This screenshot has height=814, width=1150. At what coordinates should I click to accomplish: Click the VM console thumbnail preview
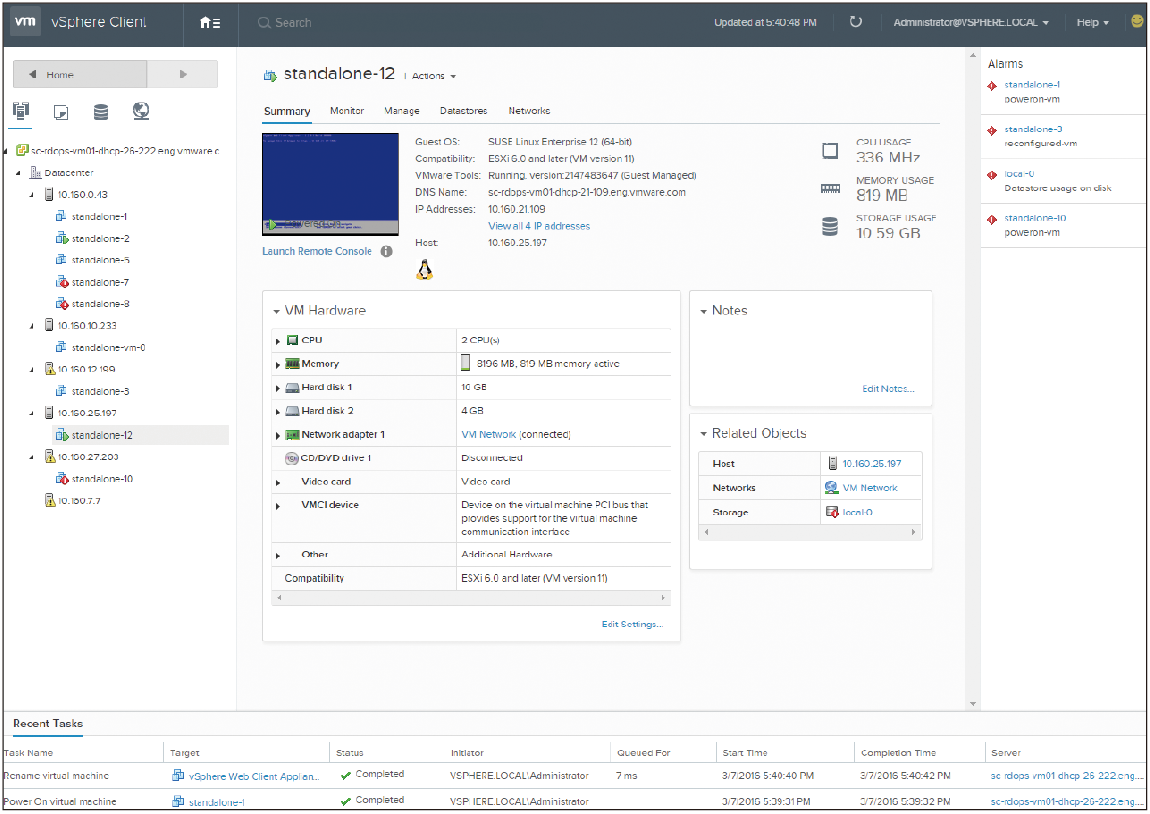(x=330, y=184)
